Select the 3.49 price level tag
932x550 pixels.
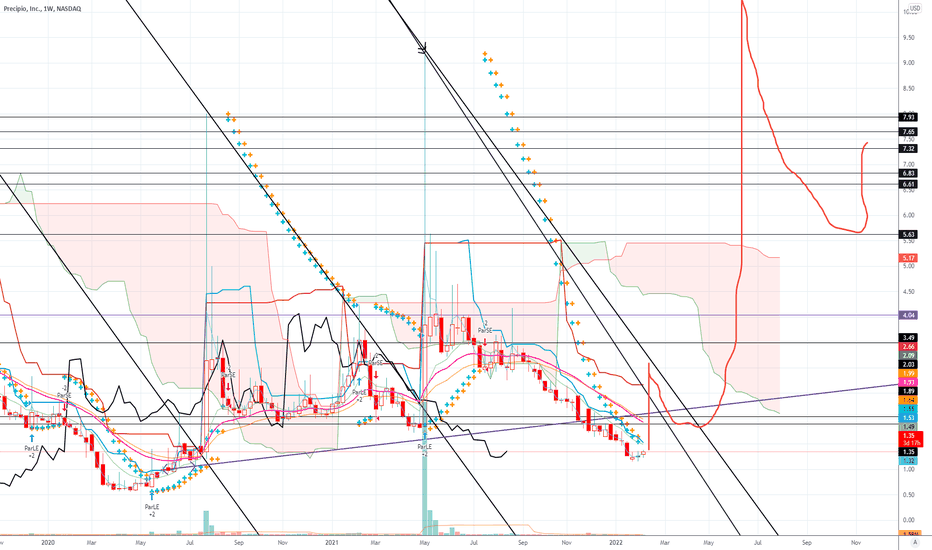(909, 338)
